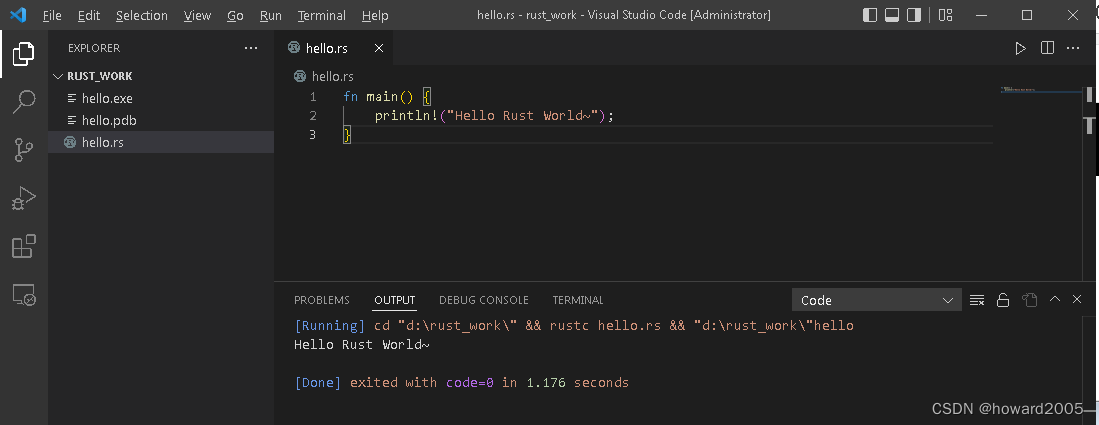Open the Terminal menu
Image resolution: width=1099 pixels, height=425 pixels.
point(322,15)
